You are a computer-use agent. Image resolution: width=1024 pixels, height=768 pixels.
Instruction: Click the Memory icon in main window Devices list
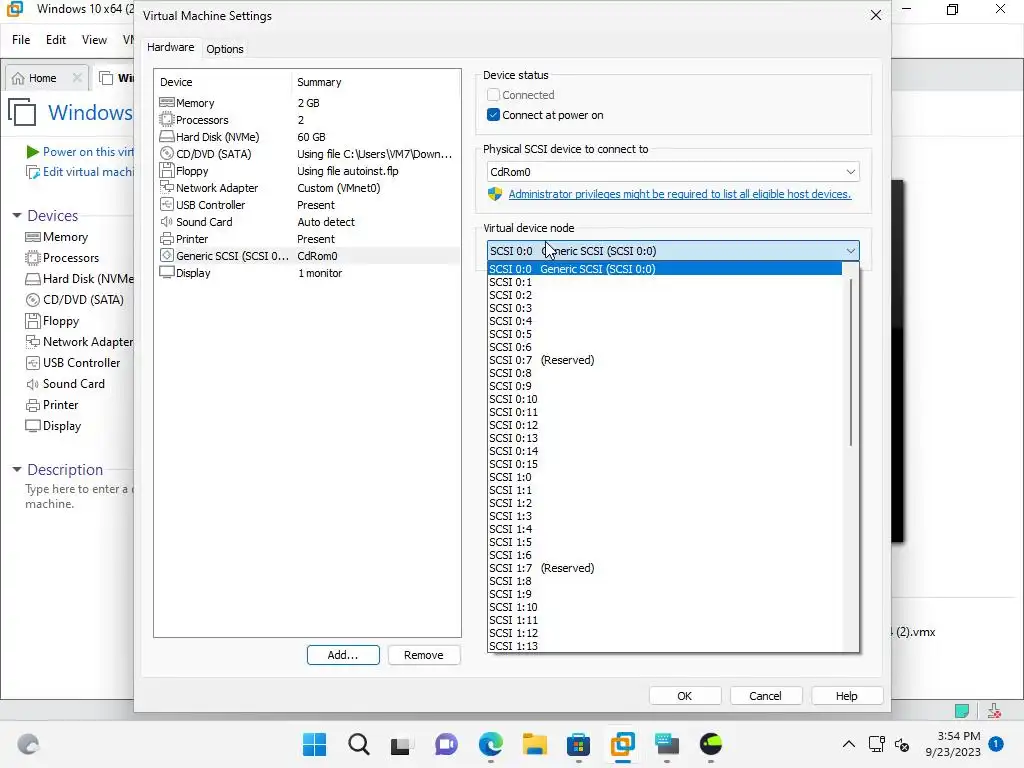pos(33,237)
